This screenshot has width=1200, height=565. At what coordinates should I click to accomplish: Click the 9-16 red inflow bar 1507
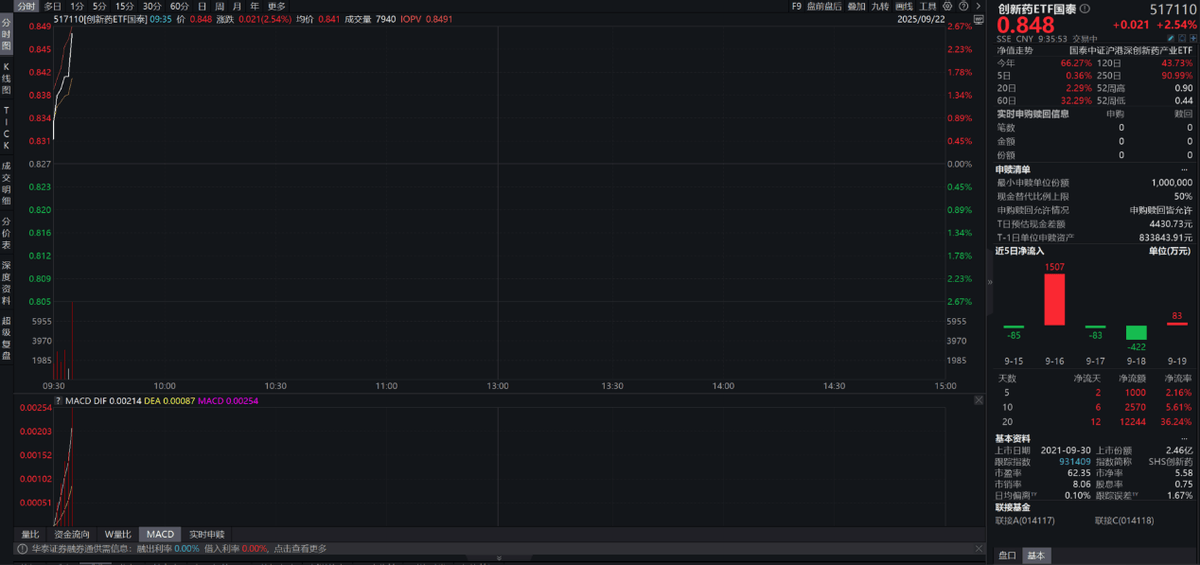point(1054,299)
